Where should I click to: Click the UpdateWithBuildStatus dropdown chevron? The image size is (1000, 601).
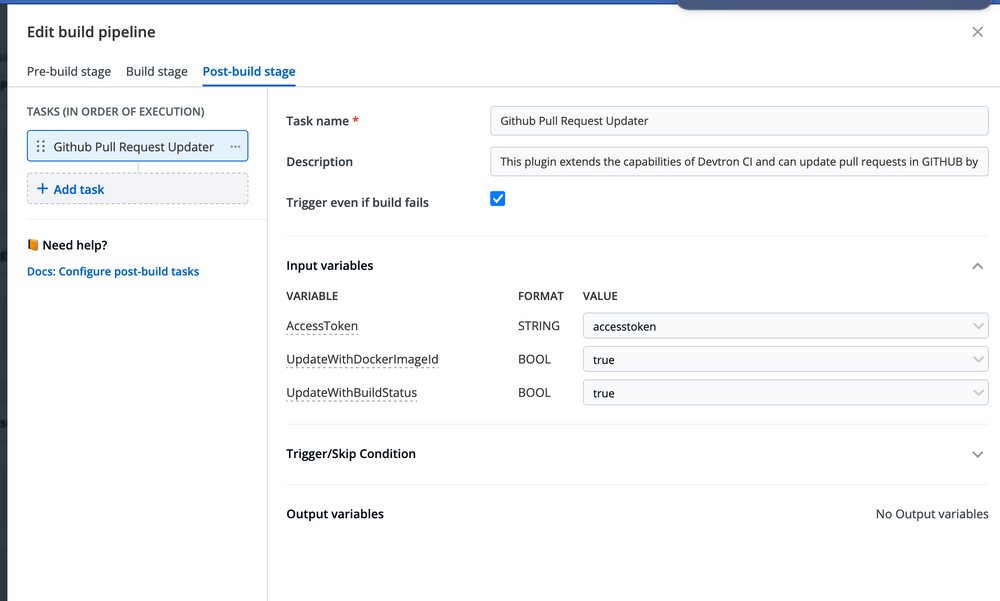click(x=977, y=392)
